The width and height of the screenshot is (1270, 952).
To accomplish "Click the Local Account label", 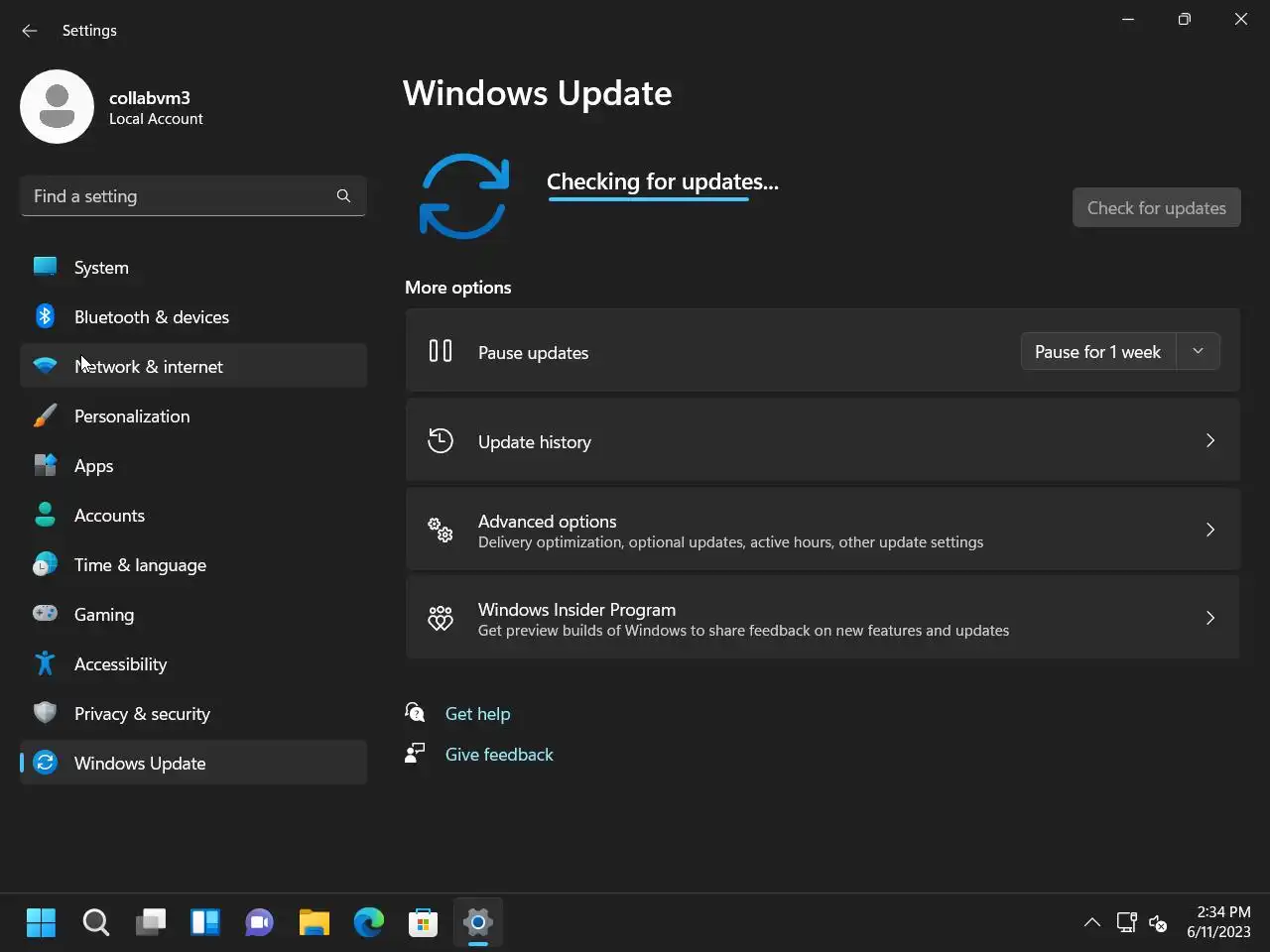I will coord(156,118).
